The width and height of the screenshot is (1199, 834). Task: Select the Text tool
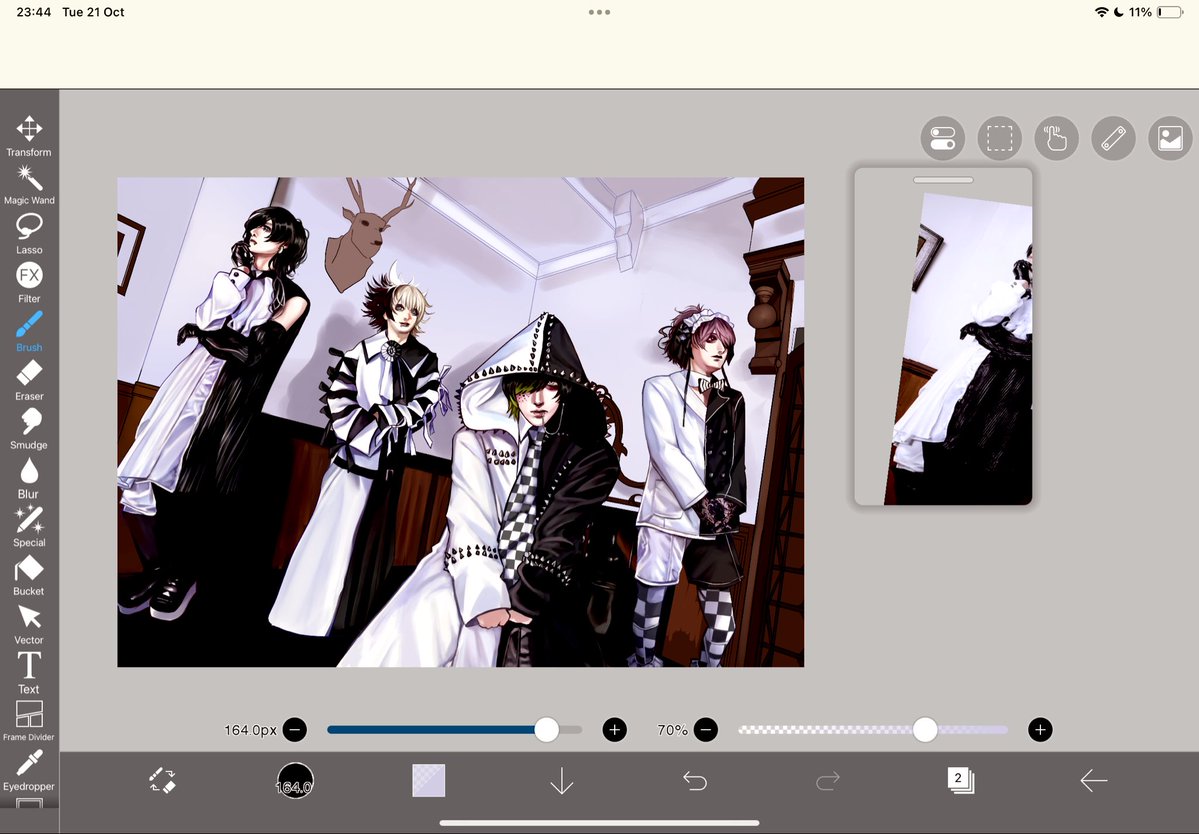(29, 673)
